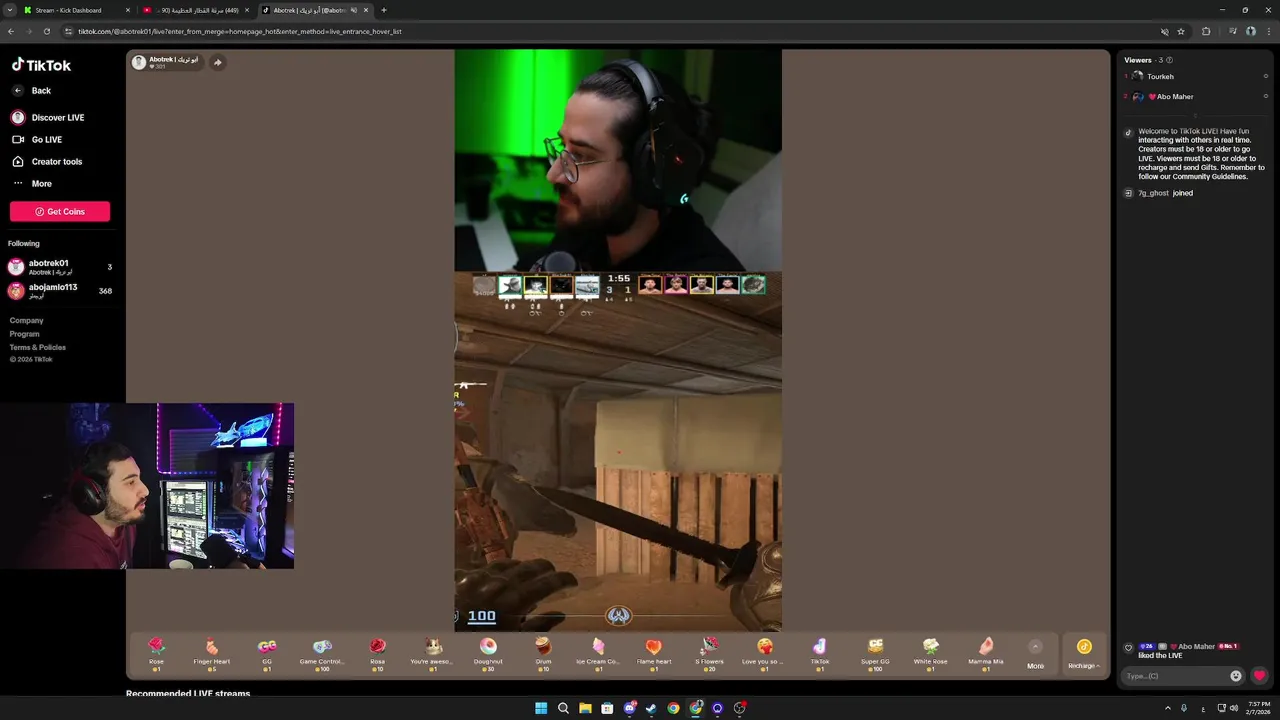
Task: Open the Company footer link
Action: (27, 321)
